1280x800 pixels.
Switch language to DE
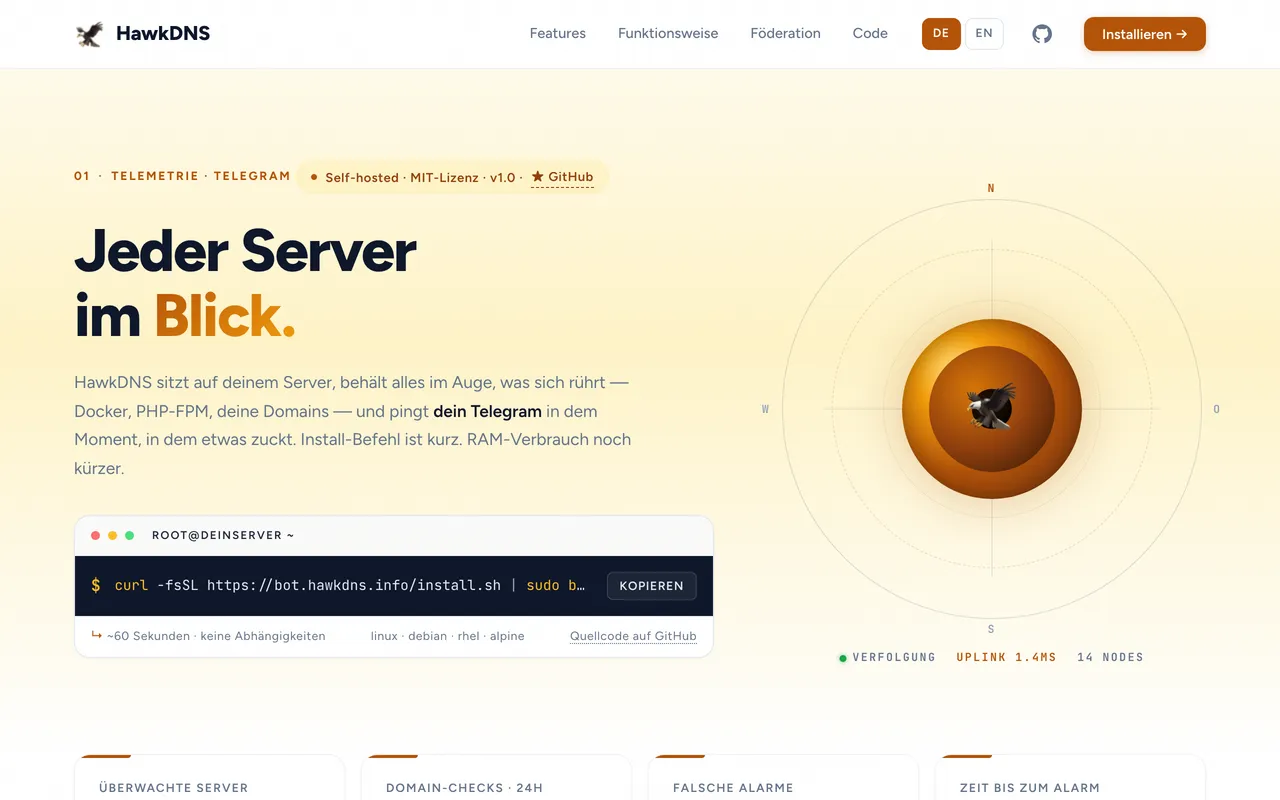pos(941,34)
